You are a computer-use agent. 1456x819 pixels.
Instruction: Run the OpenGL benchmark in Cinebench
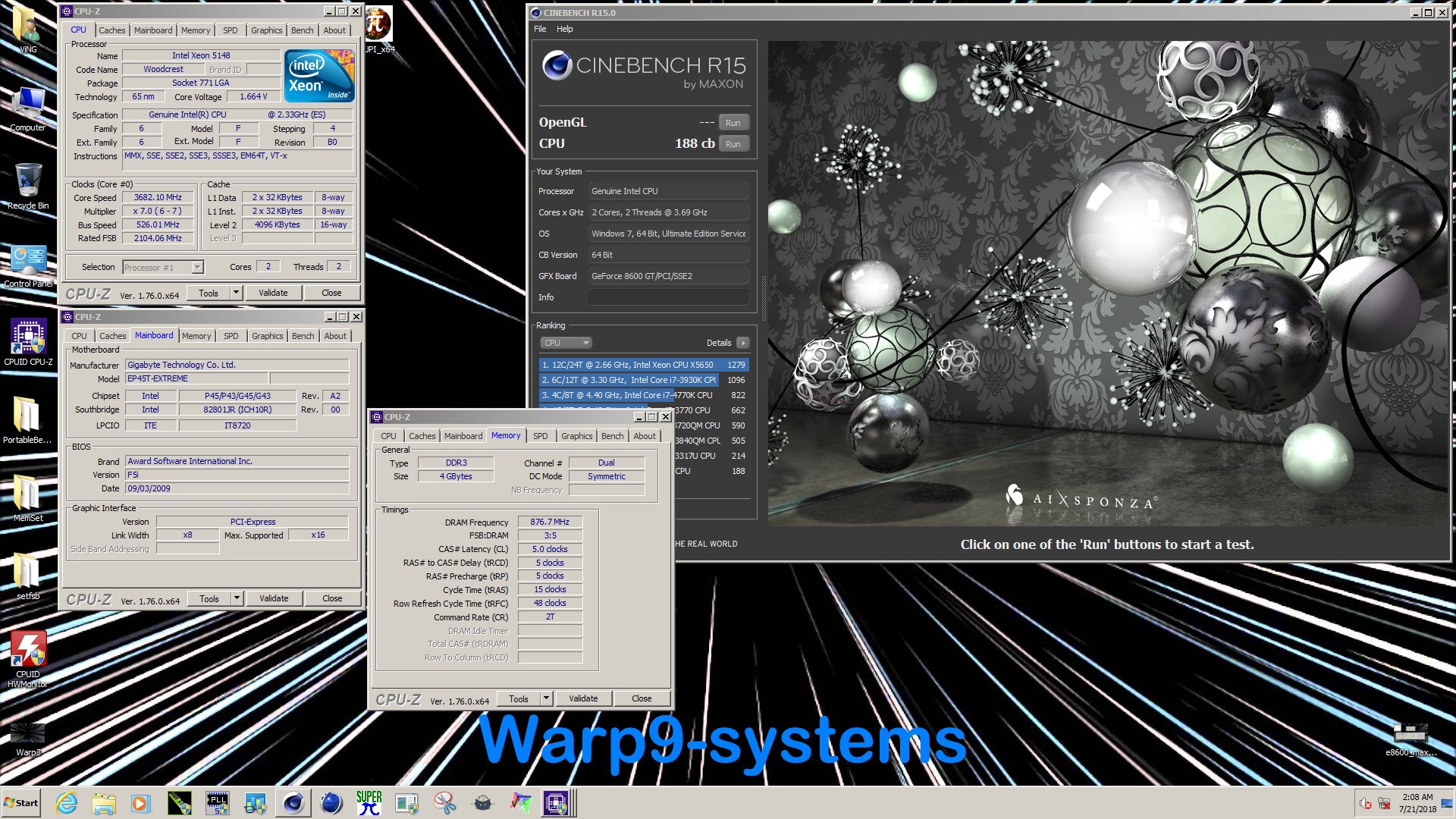pyautogui.click(x=733, y=123)
